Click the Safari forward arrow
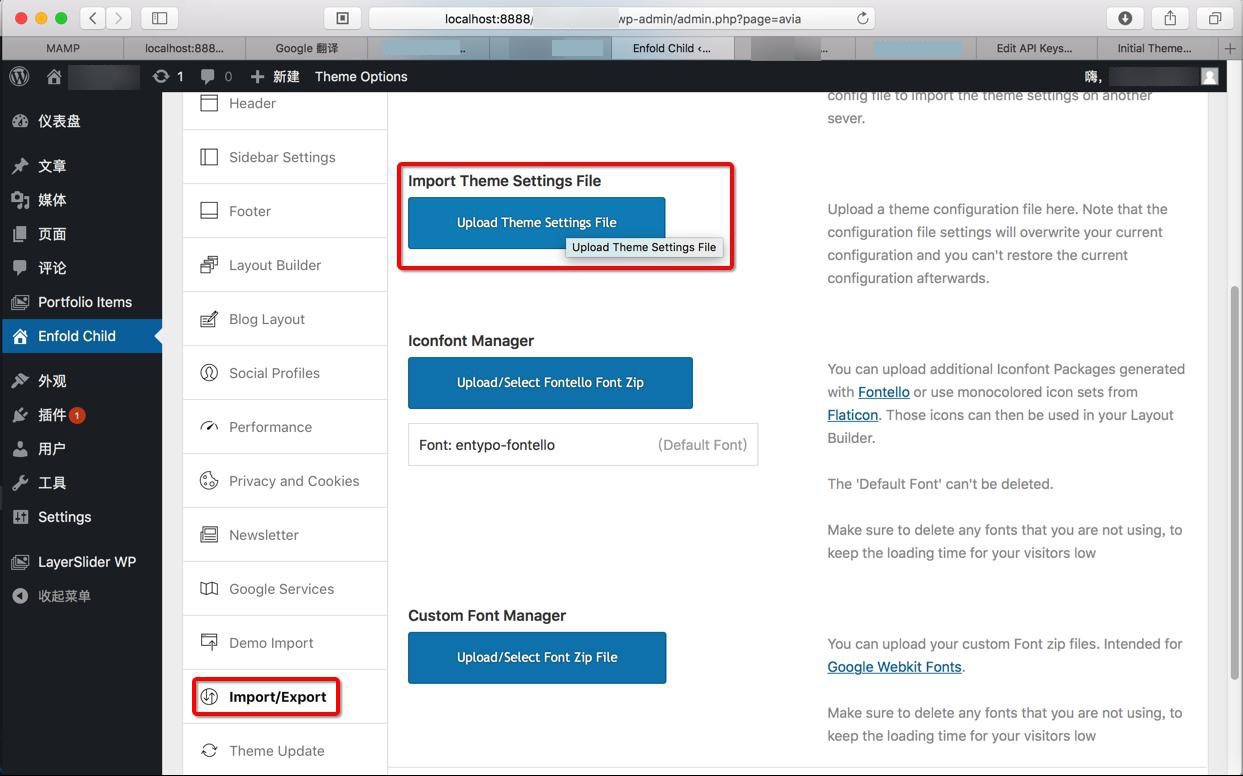 (x=119, y=18)
